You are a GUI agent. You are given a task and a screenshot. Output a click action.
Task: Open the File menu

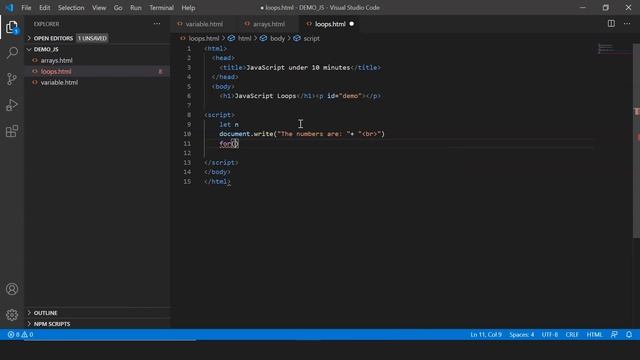click(26, 8)
